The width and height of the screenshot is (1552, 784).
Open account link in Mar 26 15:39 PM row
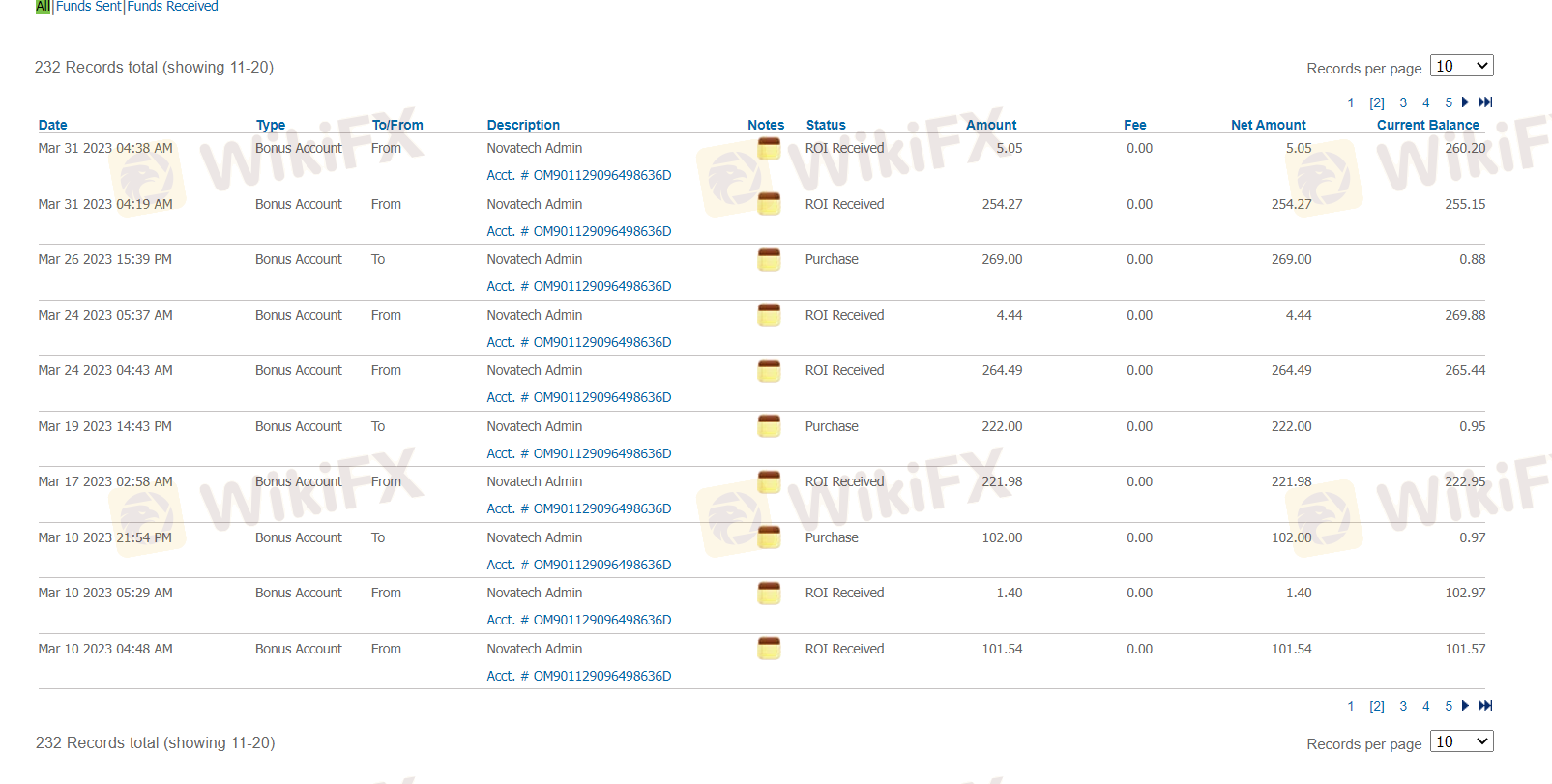(579, 287)
